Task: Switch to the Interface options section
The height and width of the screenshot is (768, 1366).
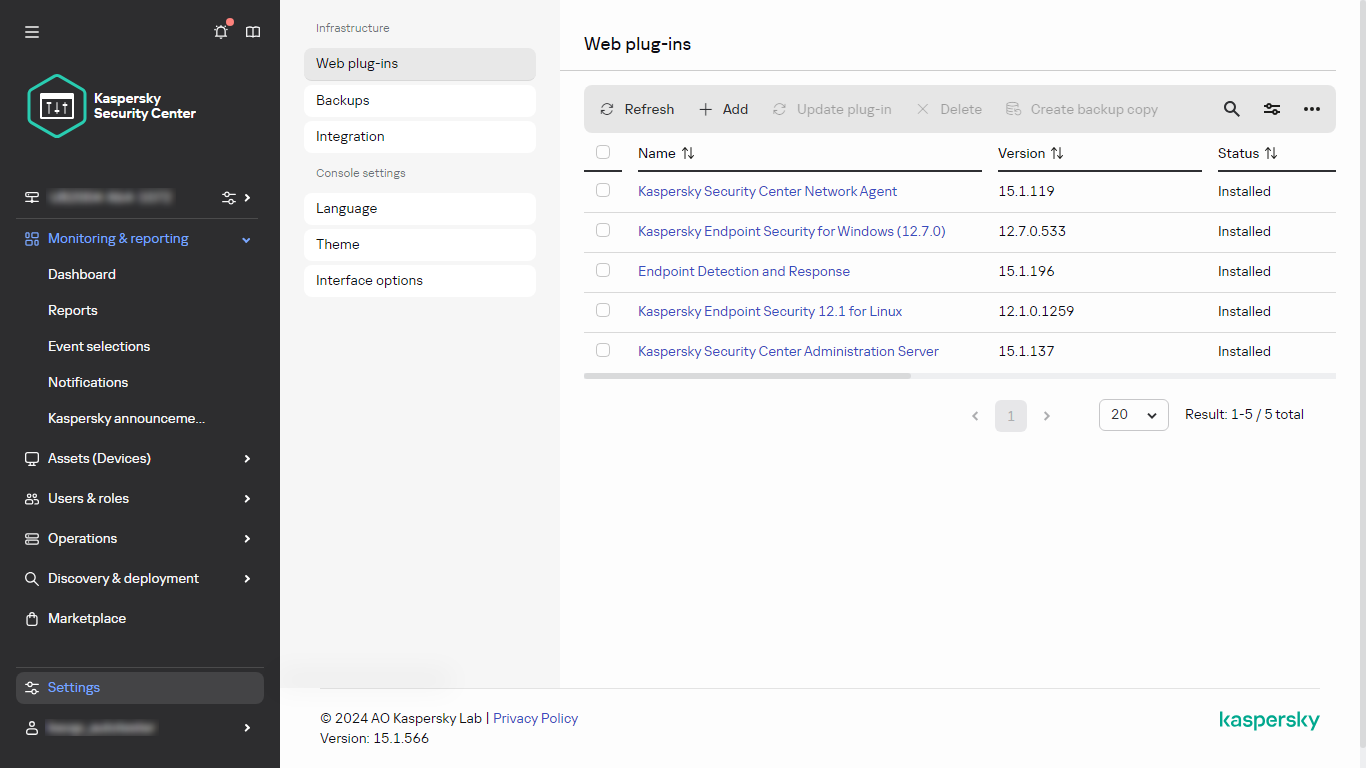Action: (x=419, y=280)
